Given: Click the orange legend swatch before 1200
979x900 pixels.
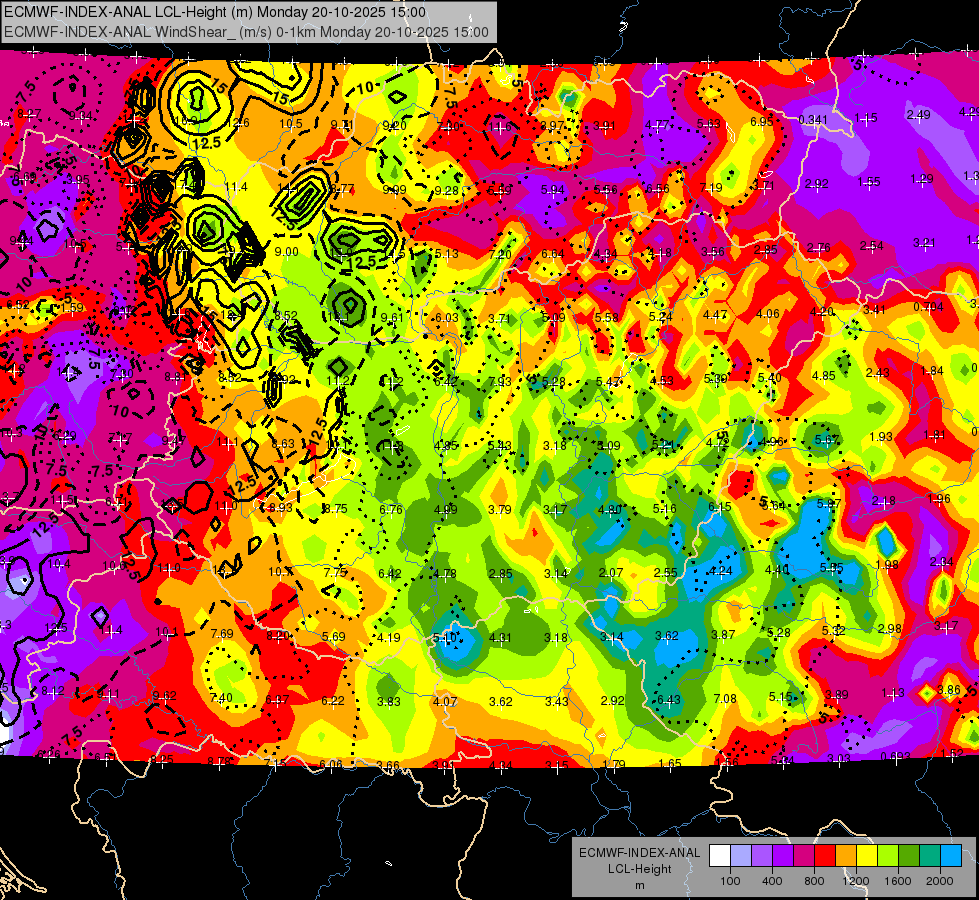Looking at the screenshot, I should (x=845, y=856).
